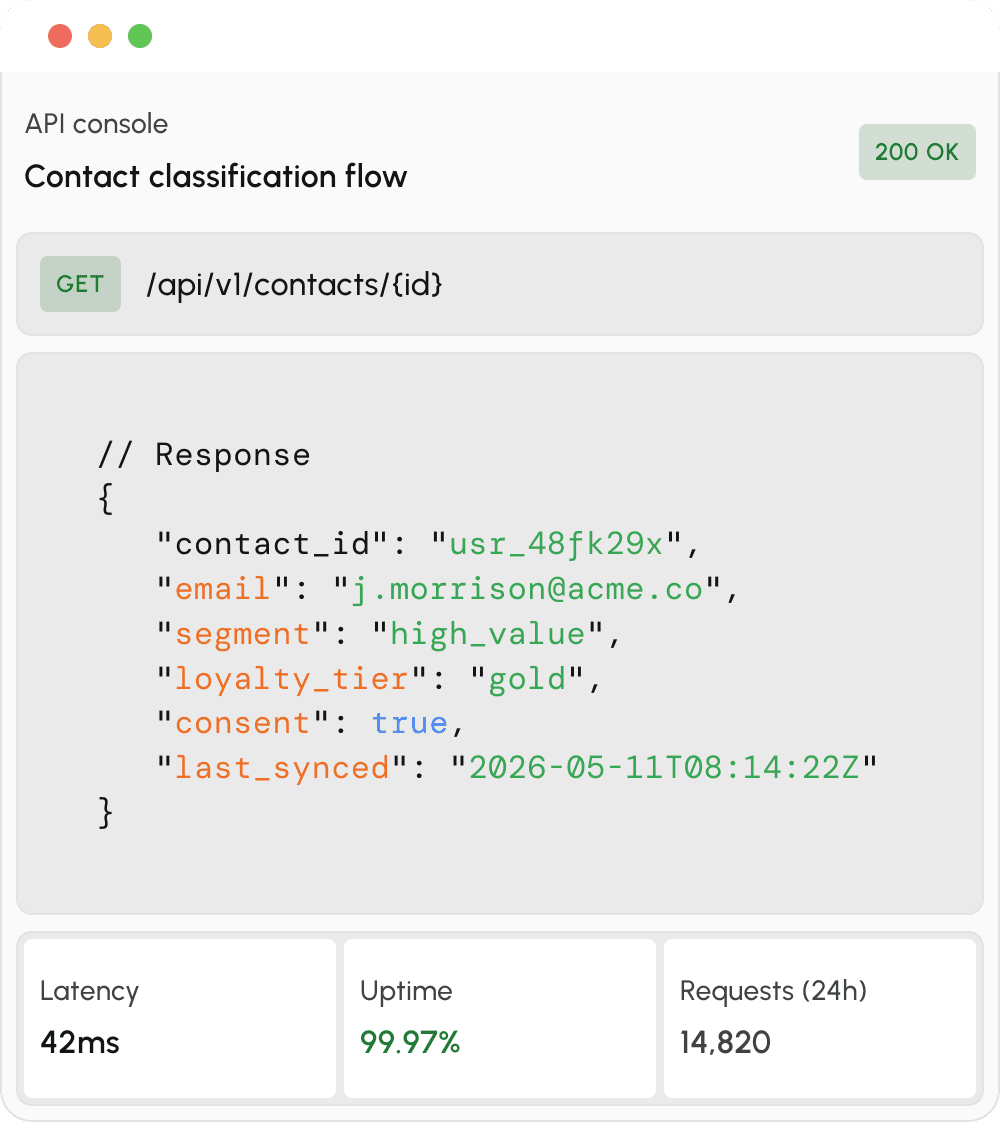Click the yellow minimize window dot
Image resolution: width=1000 pixels, height=1122 pixels.
click(100, 36)
